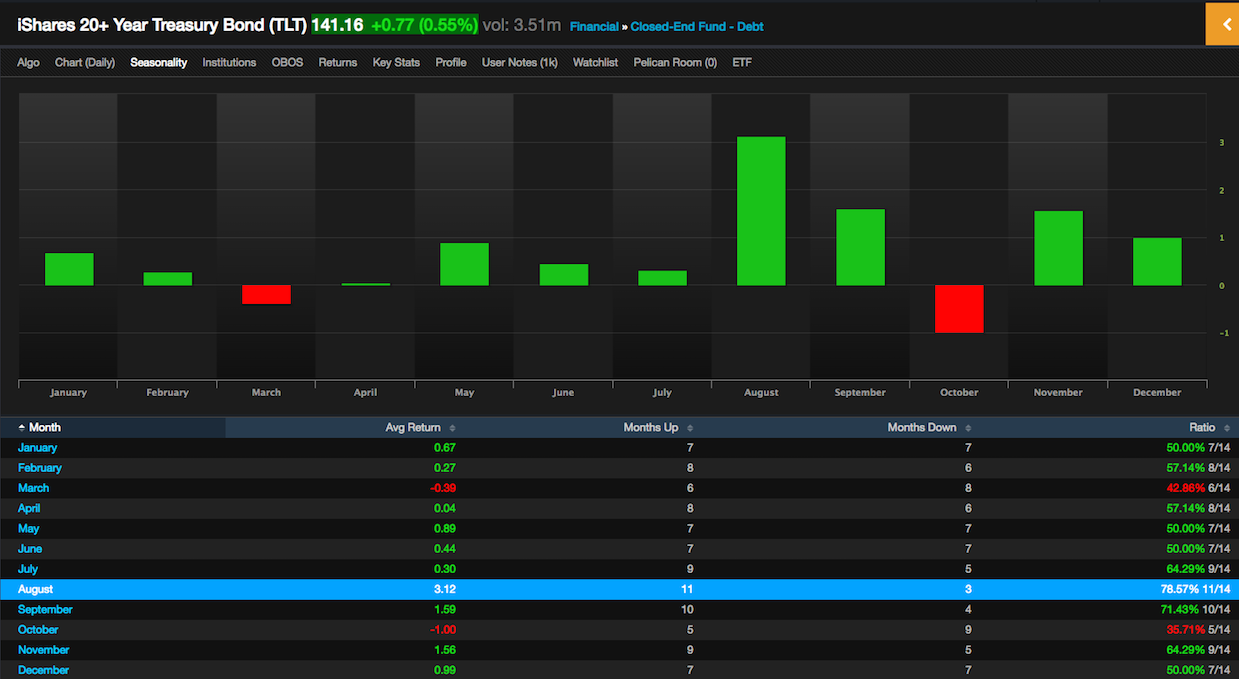Click the green February chart bar
The width and height of the screenshot is (1239, 679).
click(x=167, y=279)
